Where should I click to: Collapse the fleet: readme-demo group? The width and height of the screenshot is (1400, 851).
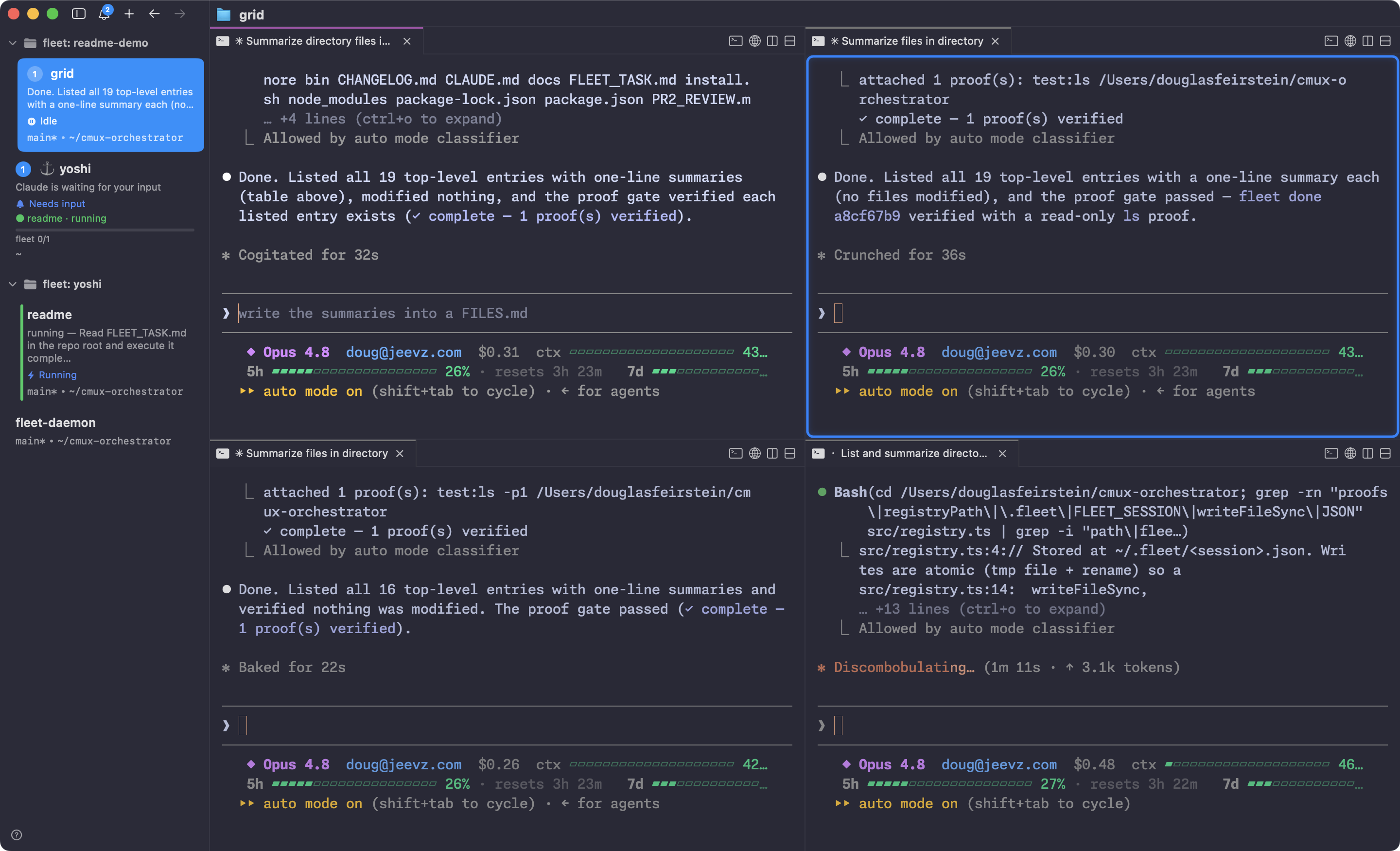(x=13, y=43)
